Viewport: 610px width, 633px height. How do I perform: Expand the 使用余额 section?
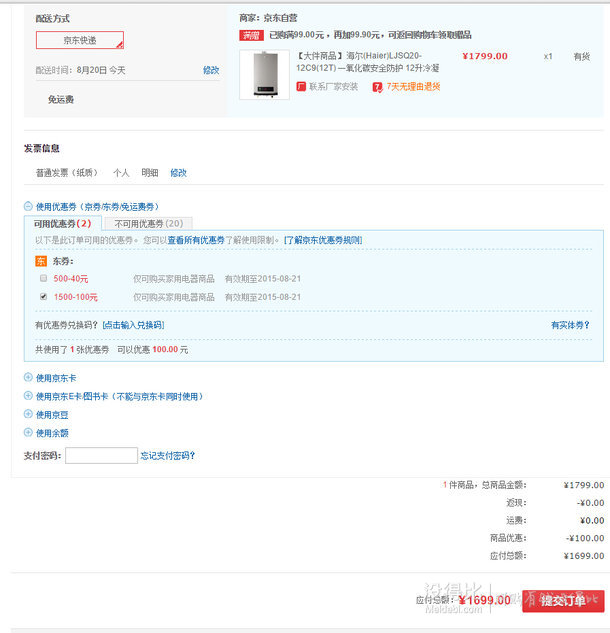[x=28, y=432]
